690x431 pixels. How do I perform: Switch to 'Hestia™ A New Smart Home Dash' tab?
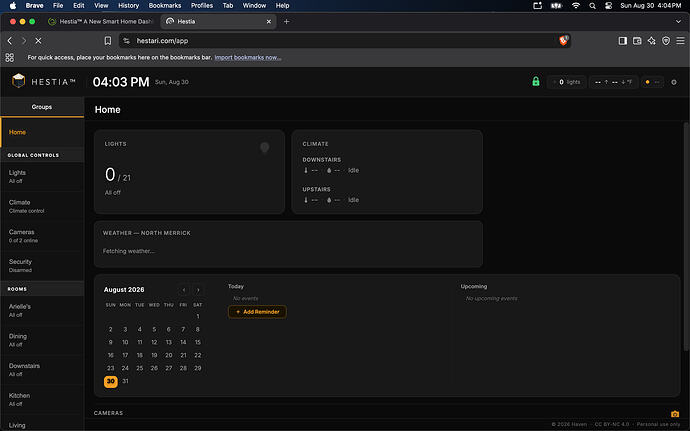(x=102, y=21)
